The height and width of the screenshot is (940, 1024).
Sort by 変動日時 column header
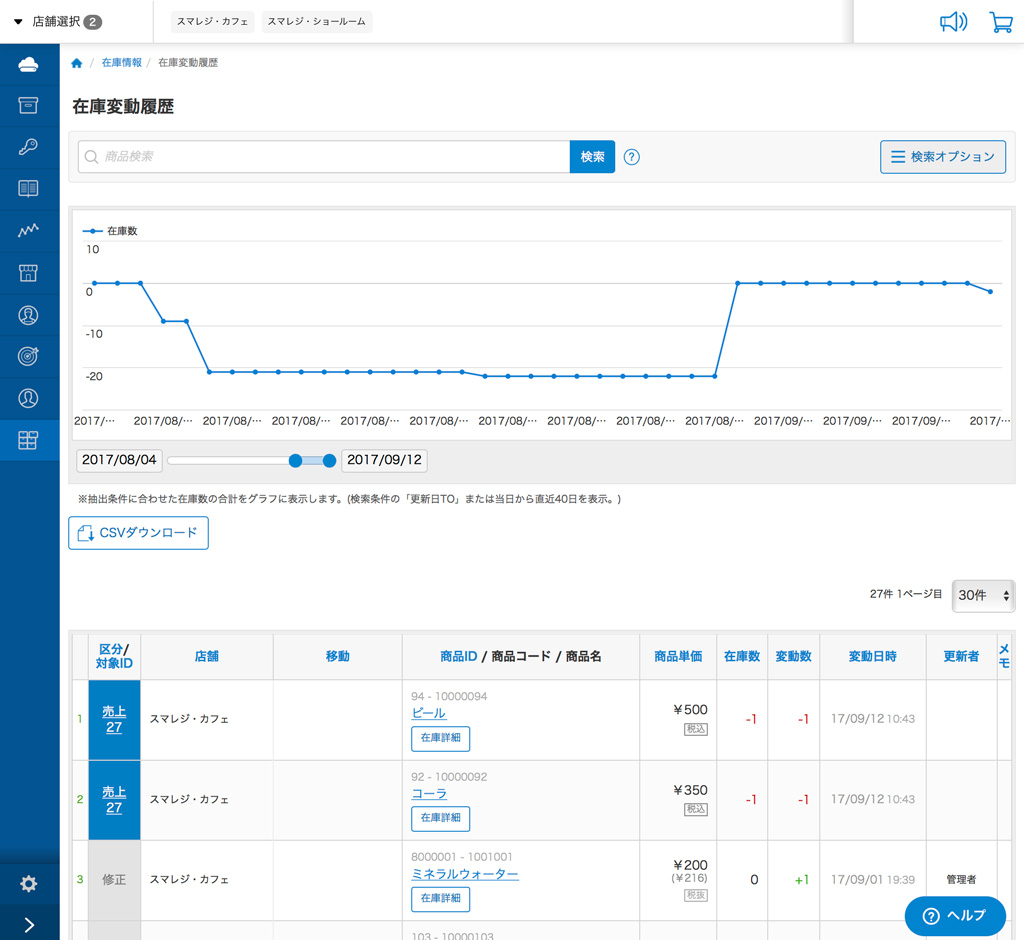(872, 656)
